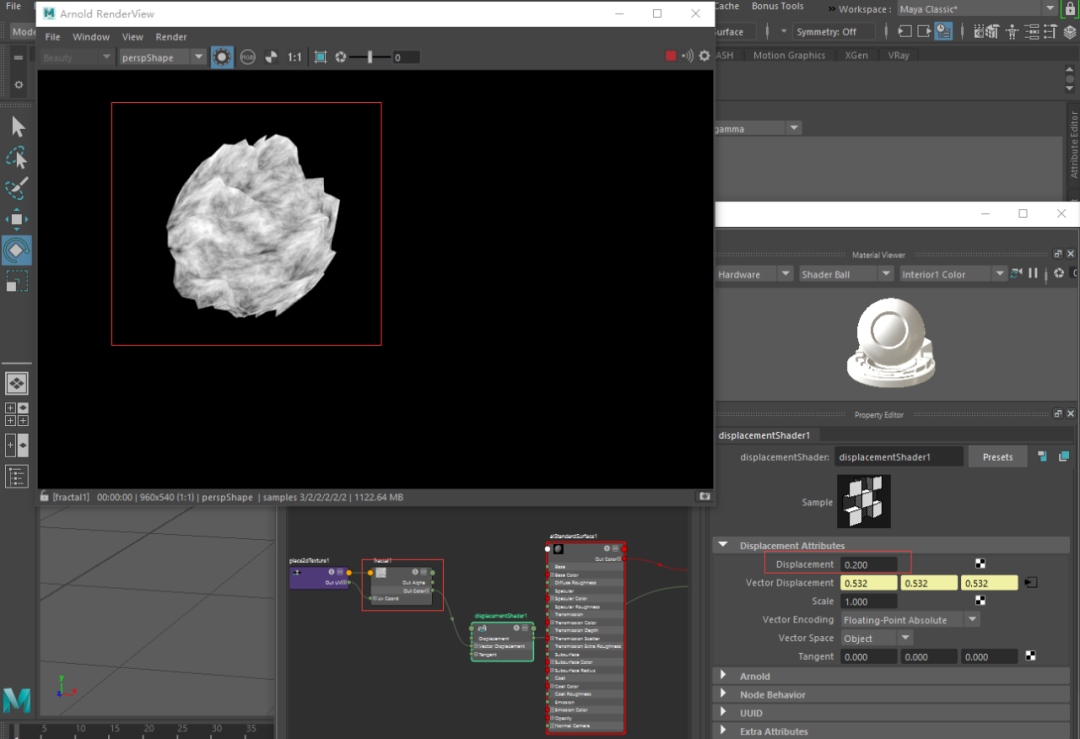Click the red stop render icon
Screen dimensions: 1080x739
click(x=671, y=57)
